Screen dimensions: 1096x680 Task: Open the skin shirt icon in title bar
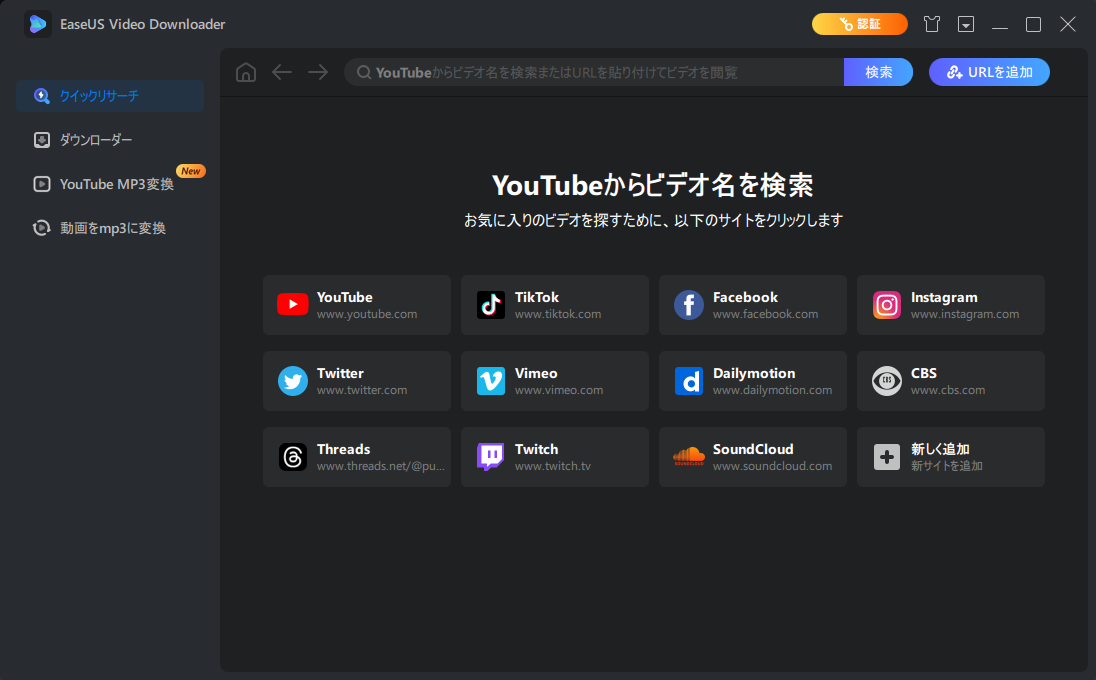(932, 24)
